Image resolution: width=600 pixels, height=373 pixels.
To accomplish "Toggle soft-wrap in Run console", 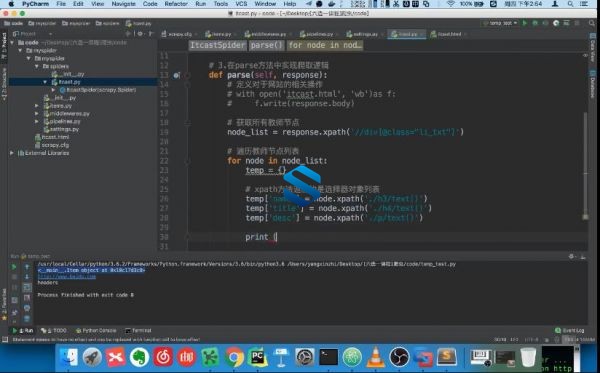I will coord(27,287).
